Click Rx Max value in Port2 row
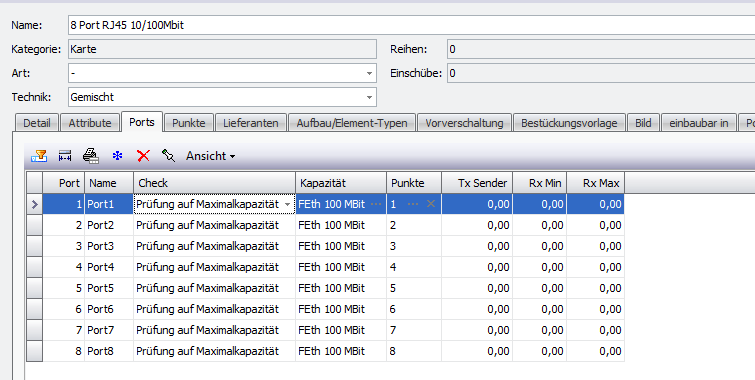 coord(596,225)
